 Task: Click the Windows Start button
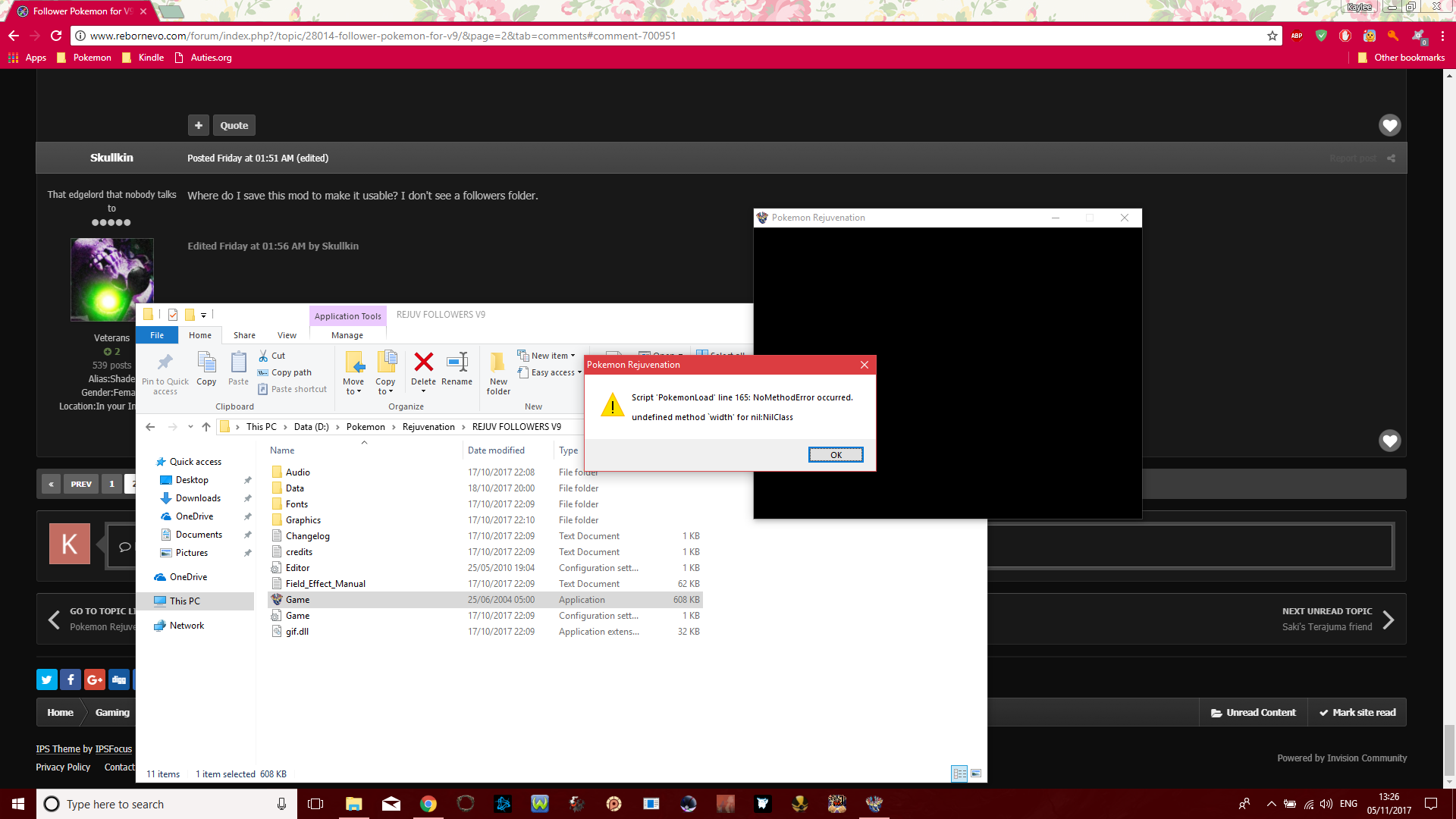[x=18, y=804]
